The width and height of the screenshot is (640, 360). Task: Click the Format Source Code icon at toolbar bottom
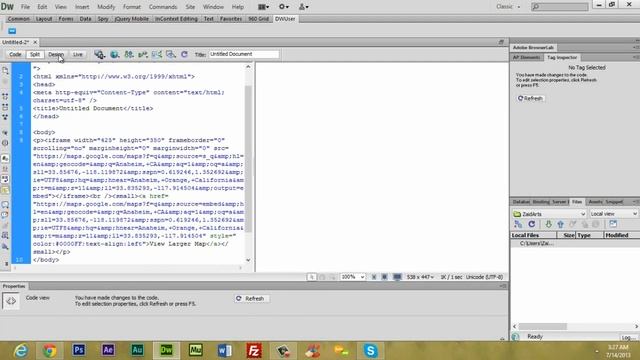[x=5, y=247]
